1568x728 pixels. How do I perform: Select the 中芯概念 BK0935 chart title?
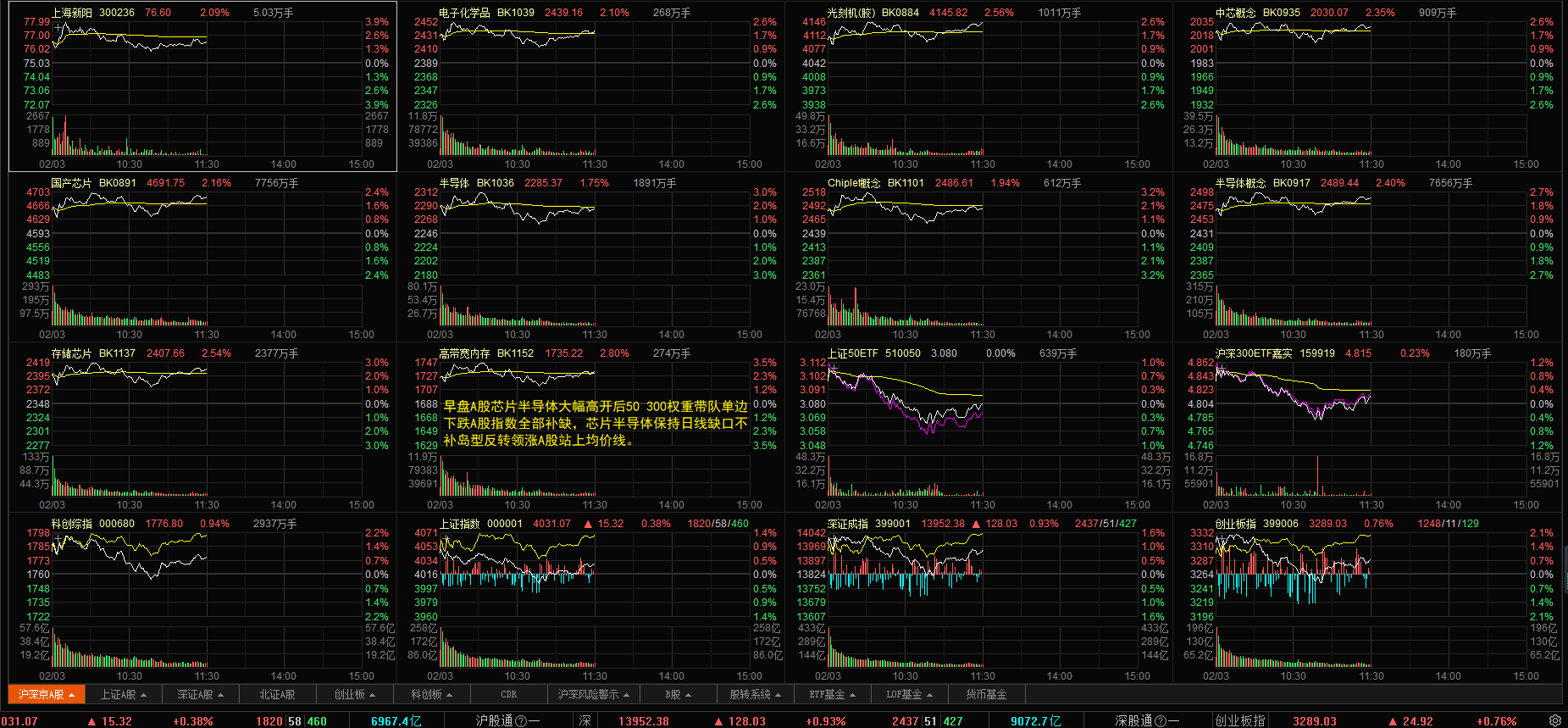(x=1258, y=13)
